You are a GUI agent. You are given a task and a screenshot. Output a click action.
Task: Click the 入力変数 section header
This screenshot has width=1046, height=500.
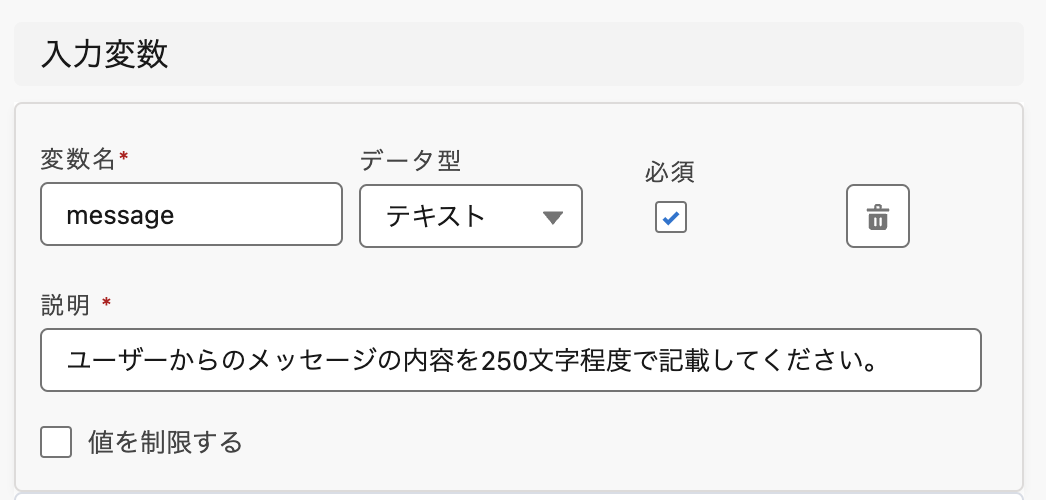point(104,55)
